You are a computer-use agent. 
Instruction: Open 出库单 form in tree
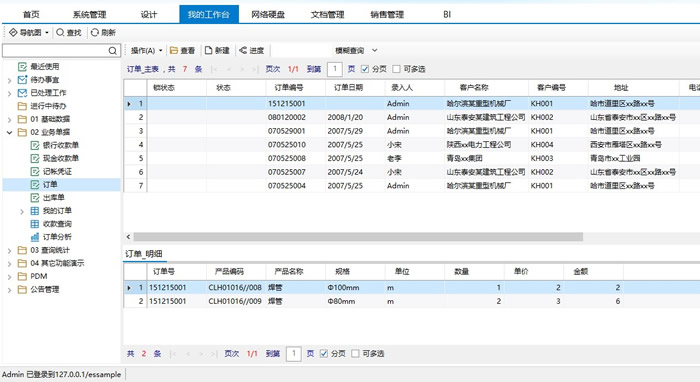(53, 198)
